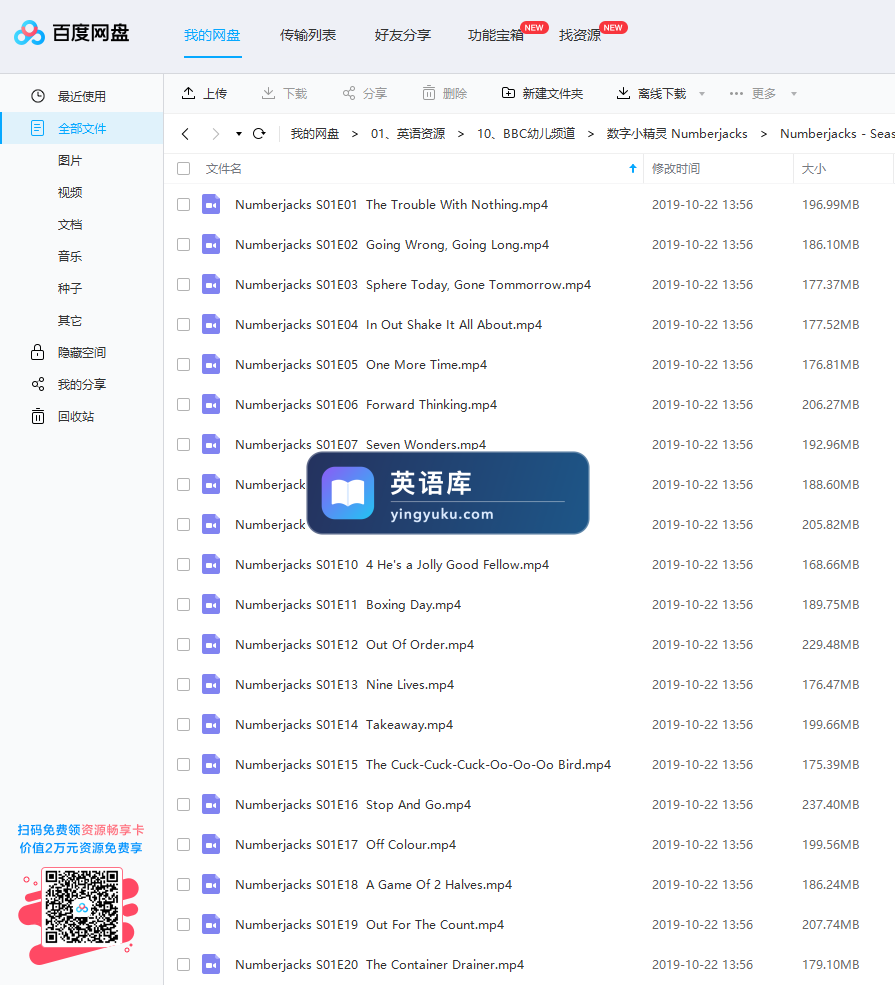Screen dimensions: 895x985
Task: Check the box for S01E15 Cuck-Cuck-Cuck Bird
Action: pyautogui.click(x=183, y=765)
